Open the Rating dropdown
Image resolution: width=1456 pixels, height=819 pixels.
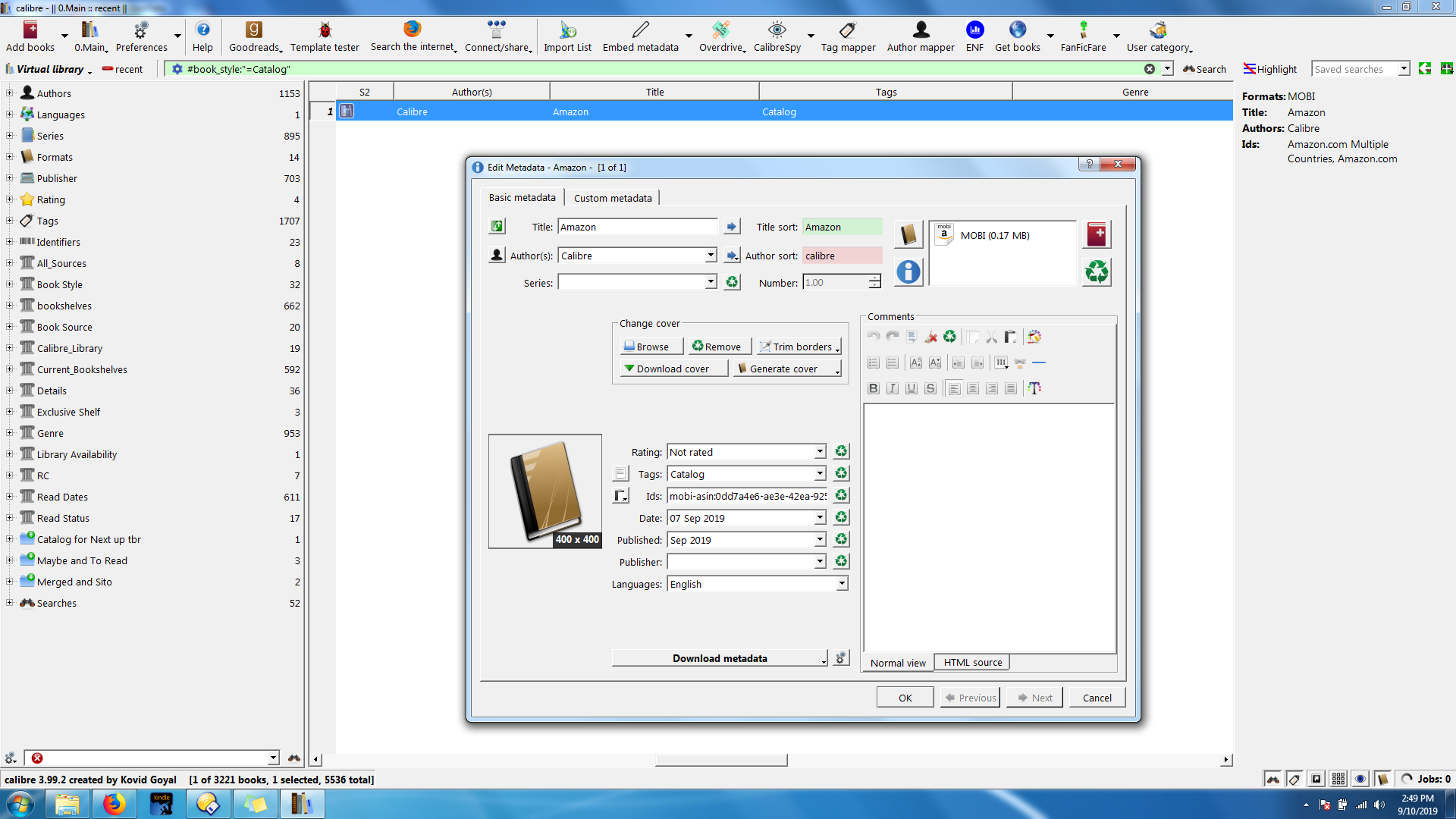point(820,452)
